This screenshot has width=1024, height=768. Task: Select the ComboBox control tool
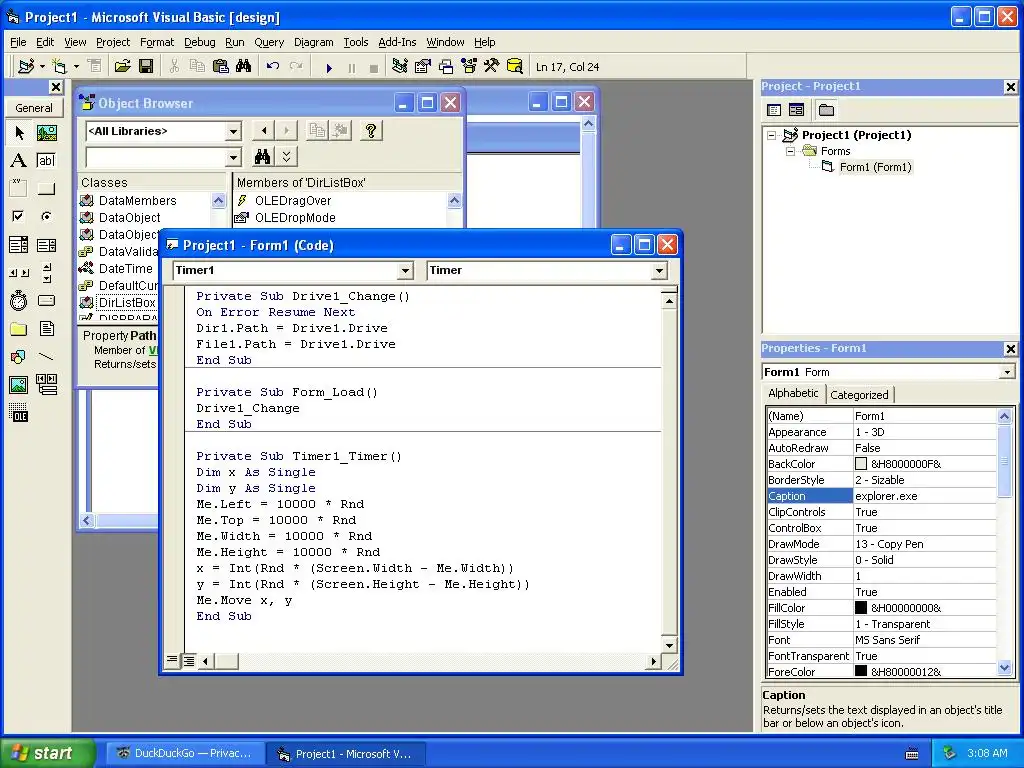[19, 245]
